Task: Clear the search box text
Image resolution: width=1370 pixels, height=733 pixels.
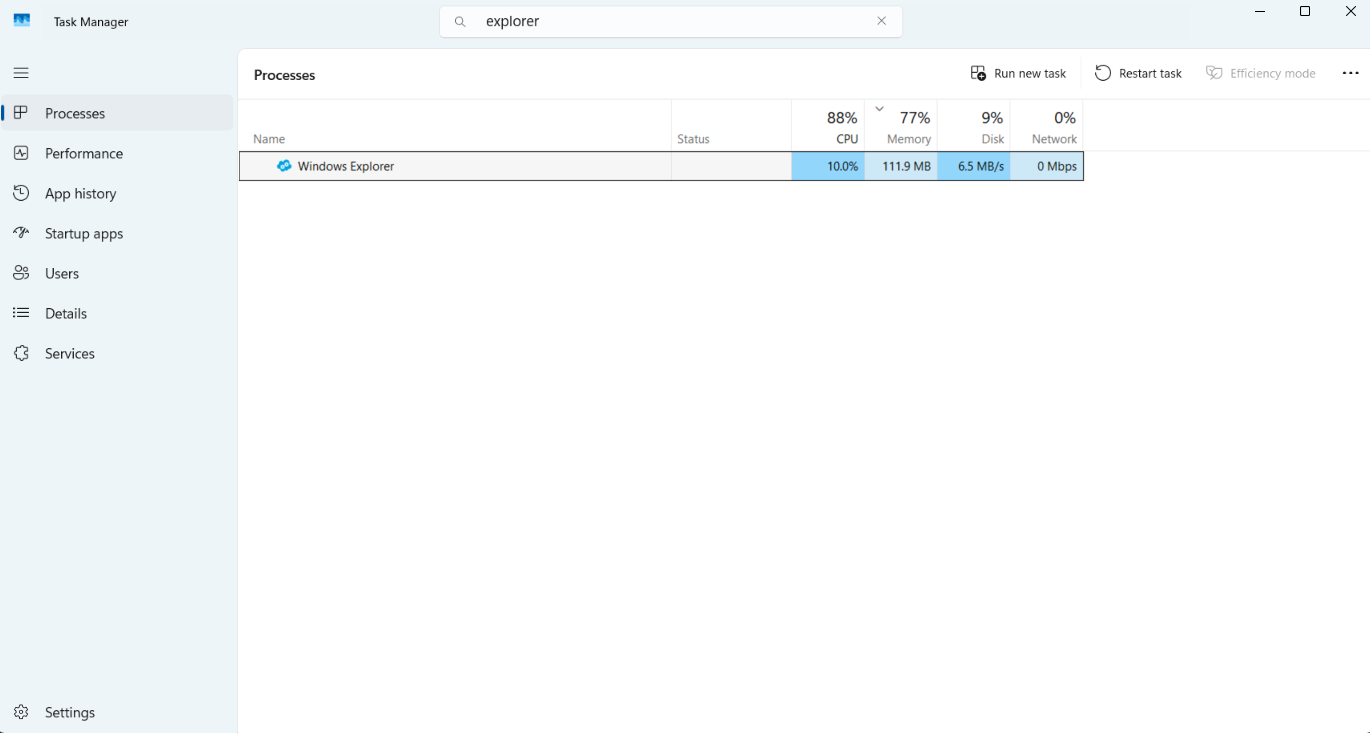Action: click(x=881, y=21)
